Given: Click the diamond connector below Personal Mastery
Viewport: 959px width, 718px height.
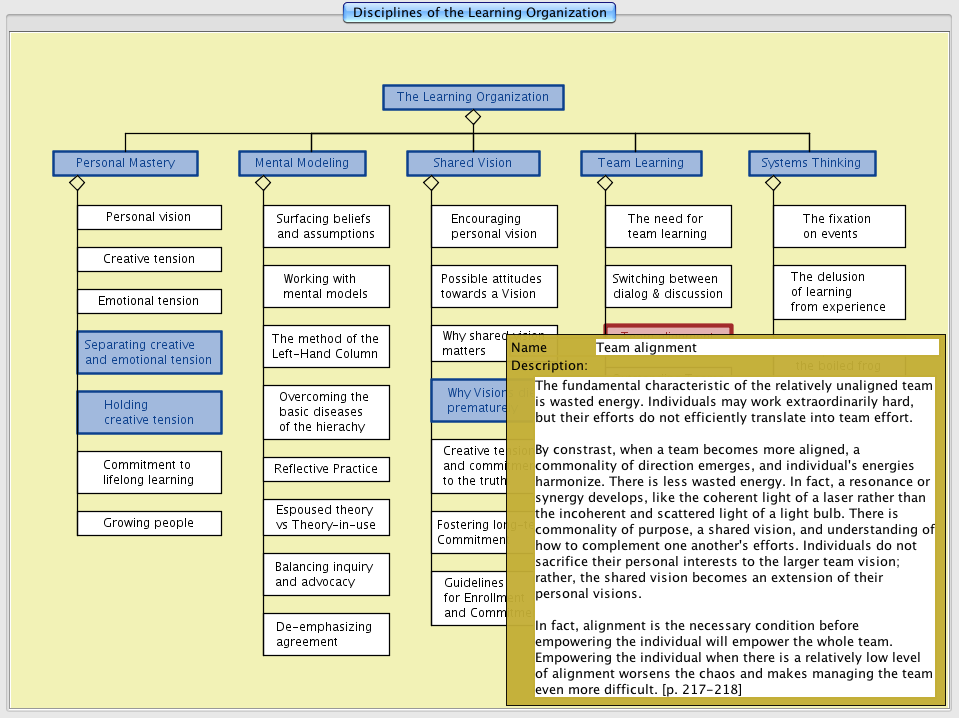Looking at the screenshot, I should (77, 183).
